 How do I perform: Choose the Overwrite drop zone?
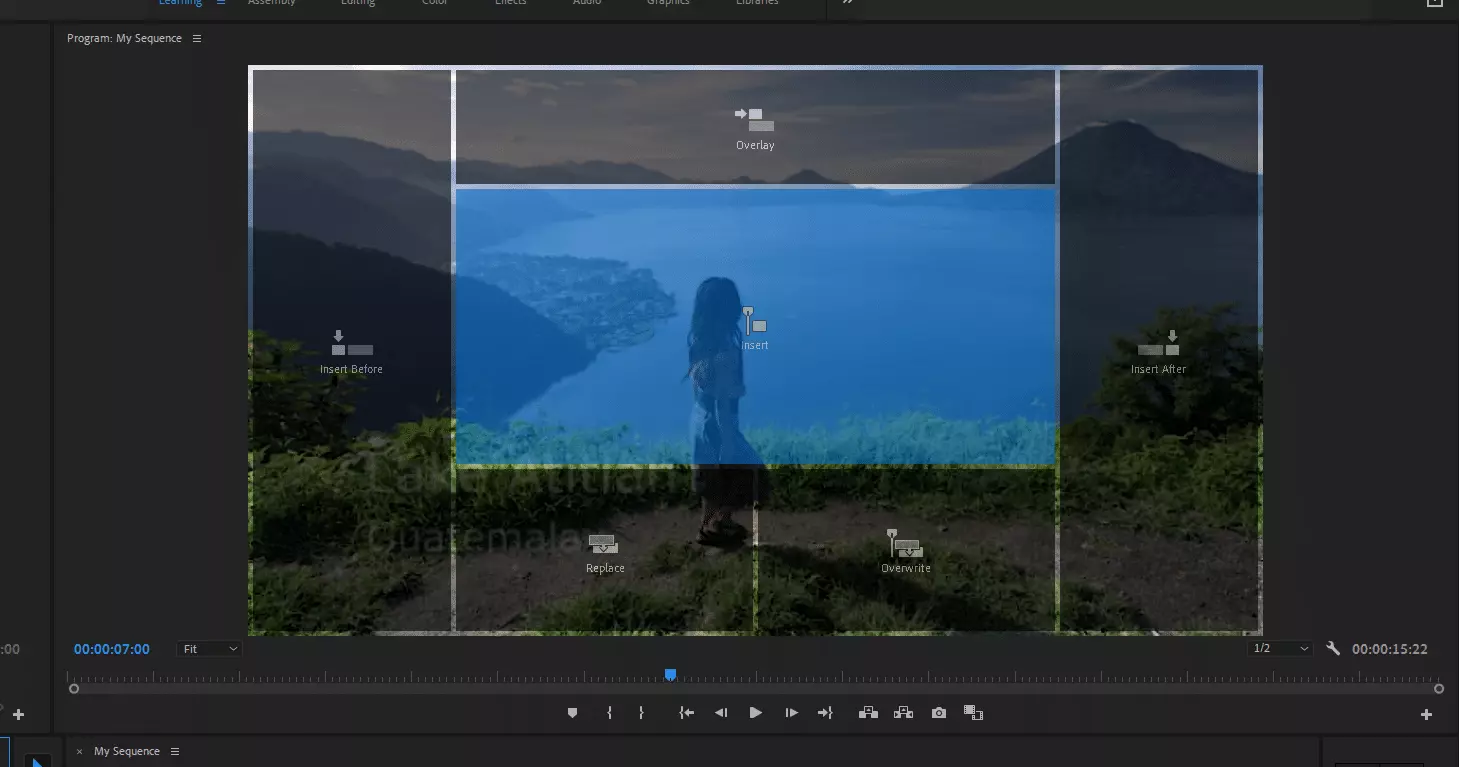click(906, 551)
